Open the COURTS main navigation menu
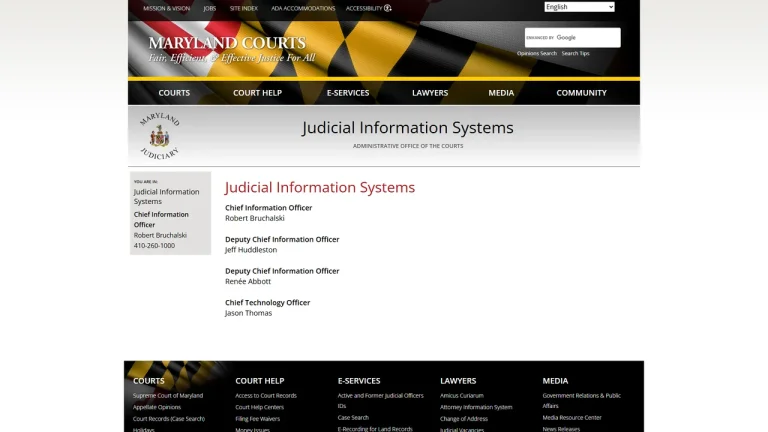The height and width of the screenshot is (432, 768). tap(174, 93)
